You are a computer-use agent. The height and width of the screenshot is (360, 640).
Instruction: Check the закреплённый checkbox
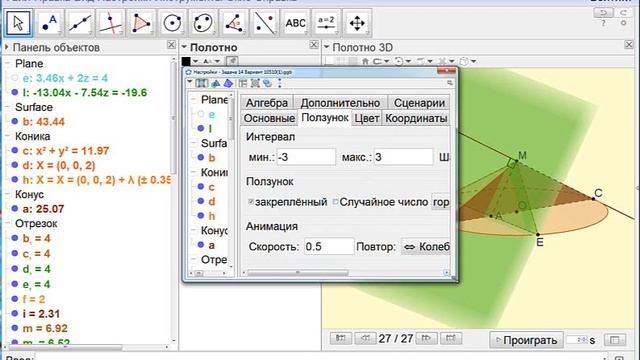(x=251, y=202)
